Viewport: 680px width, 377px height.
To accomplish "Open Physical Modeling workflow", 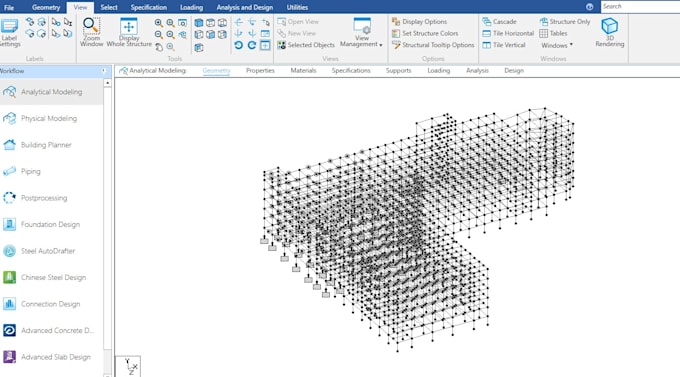I will [x=52, y=118].
